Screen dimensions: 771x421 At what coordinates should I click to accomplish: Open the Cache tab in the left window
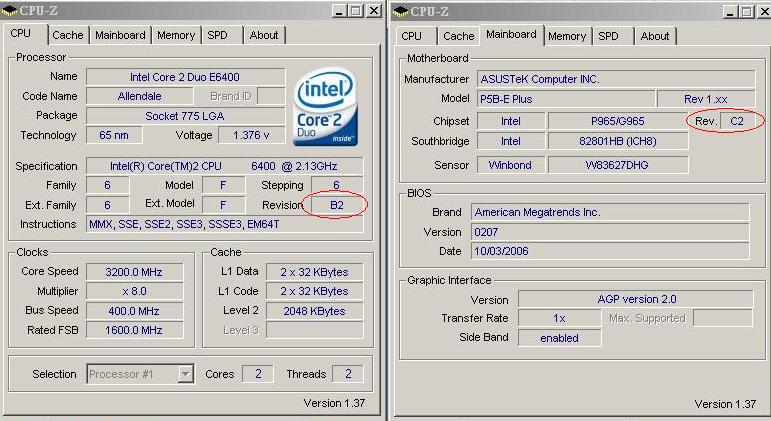[x=68, y=35]
